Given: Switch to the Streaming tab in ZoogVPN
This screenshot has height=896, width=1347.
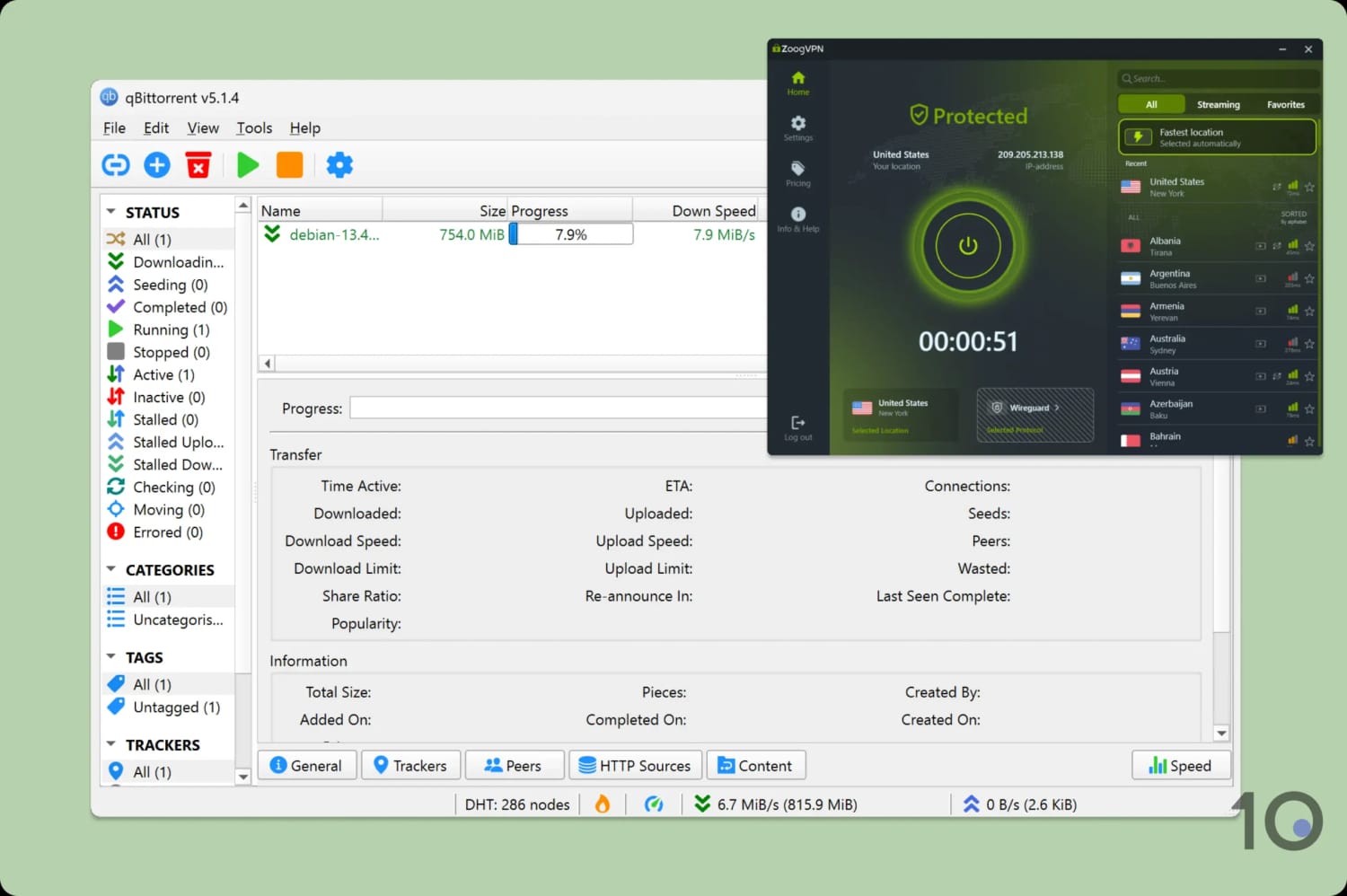Looking at the screenshot, I should 1218,104.
